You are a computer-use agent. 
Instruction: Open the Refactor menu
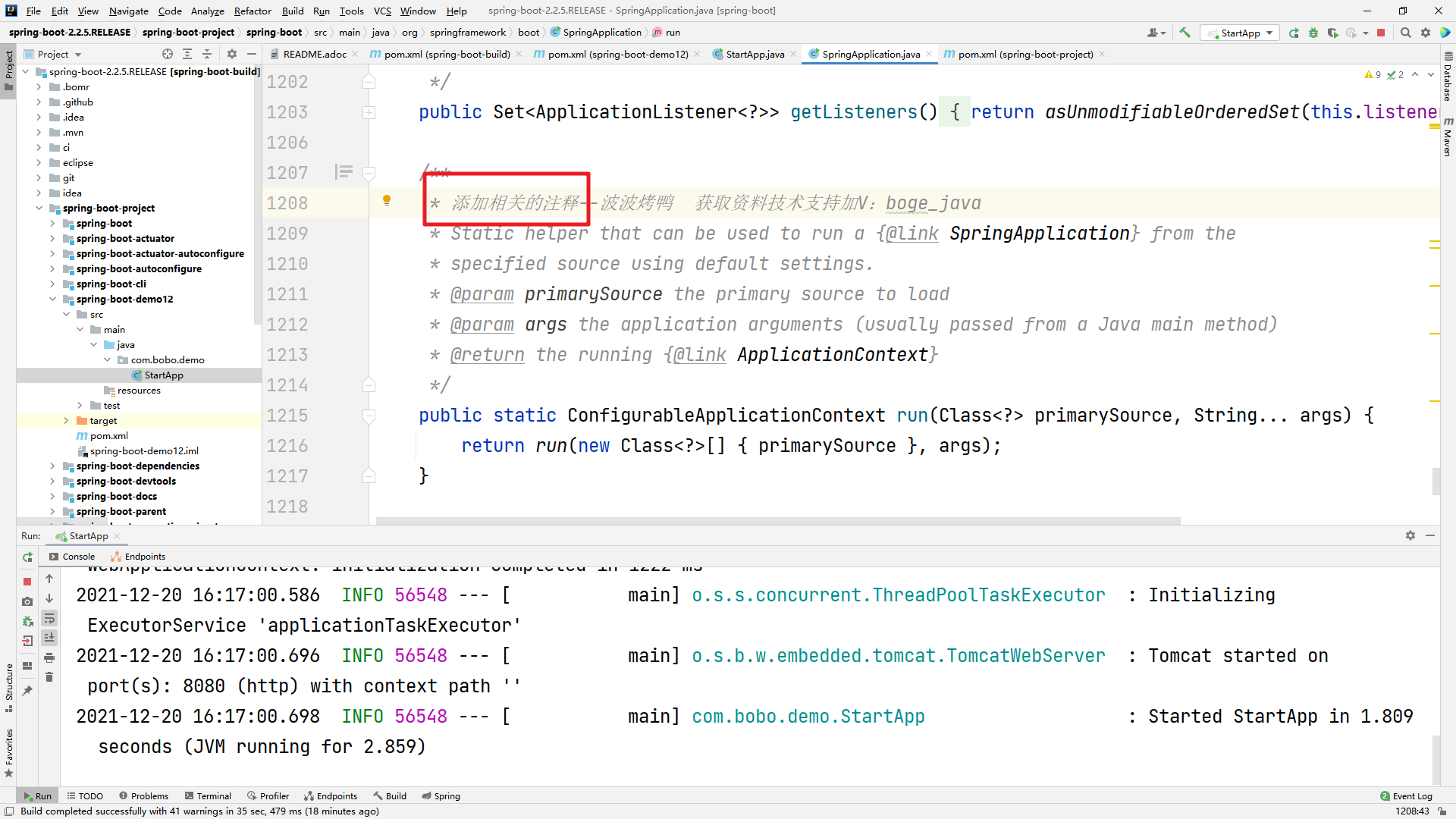coord(252,11)
